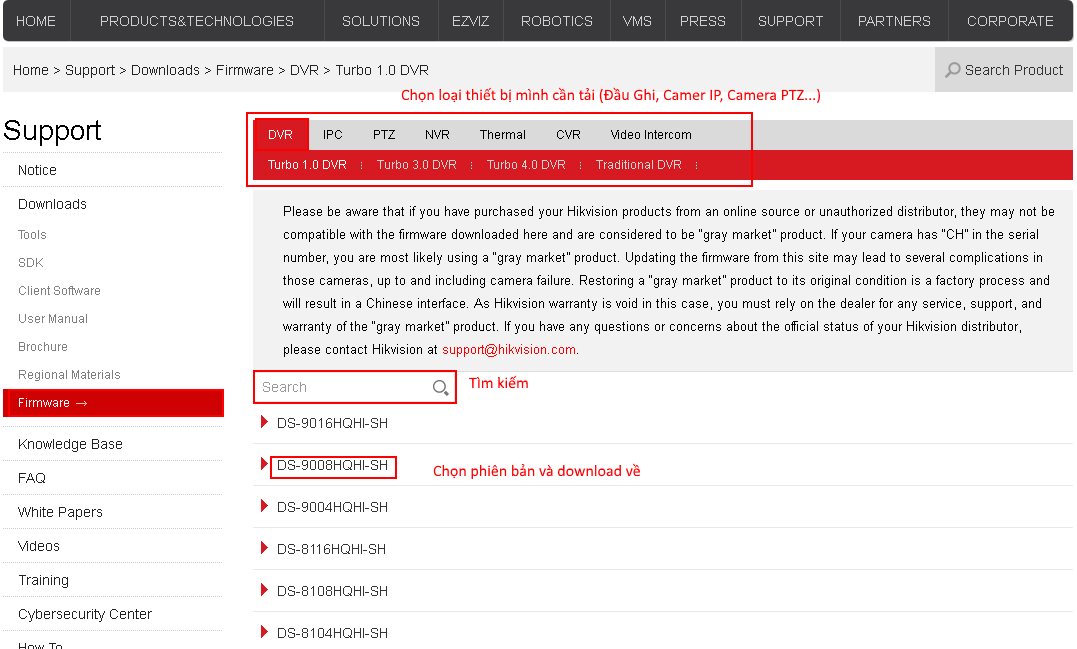Choose the Turbo 3.0 DVR sub-tab
Screen dimensions: 1077x649
pos(416,165)
